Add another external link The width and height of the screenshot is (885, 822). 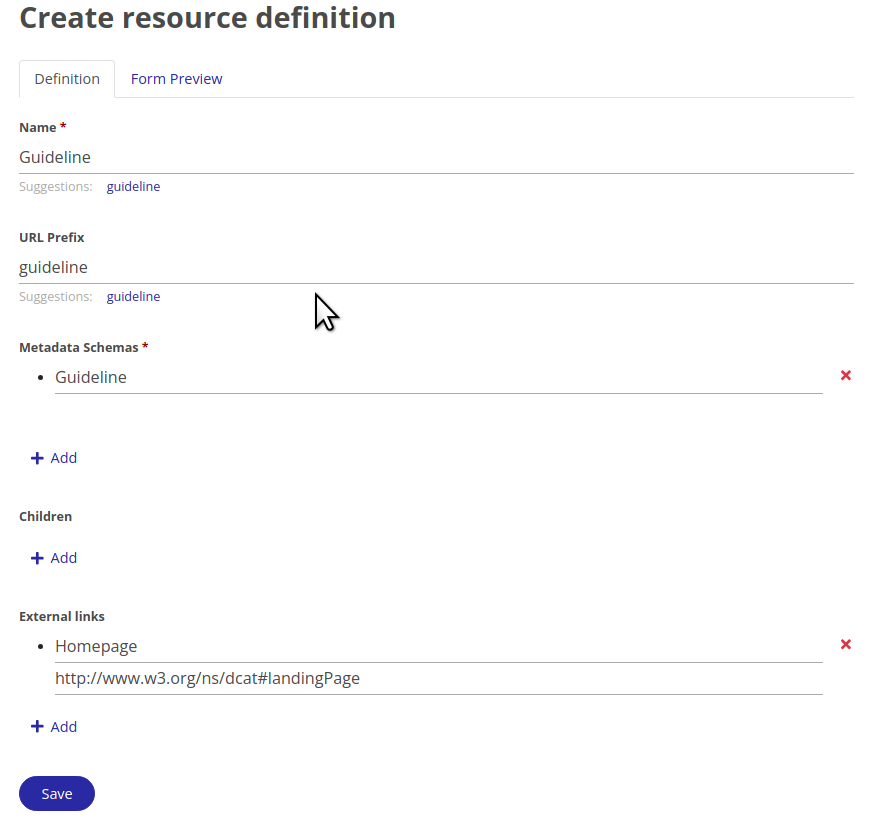[x=54, y=727]
